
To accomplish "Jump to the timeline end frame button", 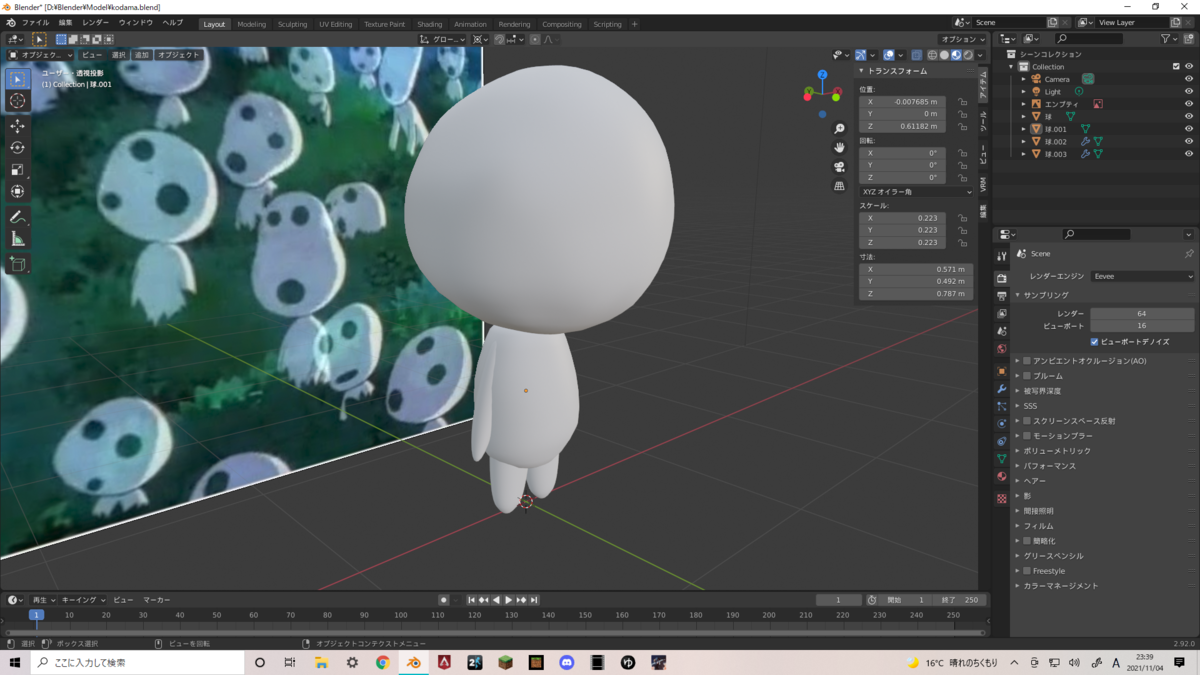I will click(534, 600).
